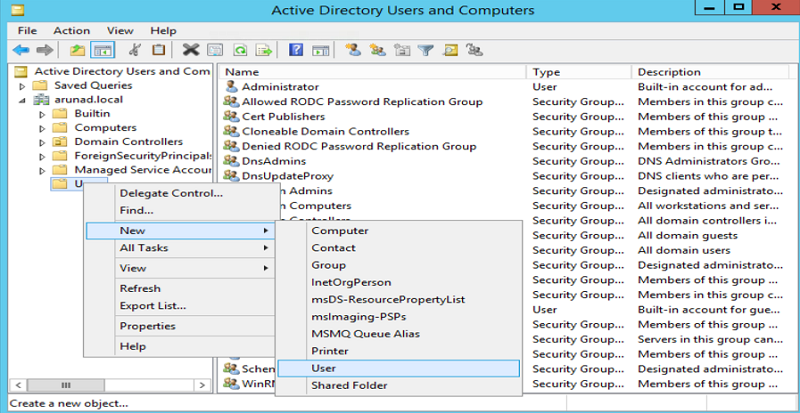Go up one level with folder icon
Screen dimensions: 800x413
77,50
